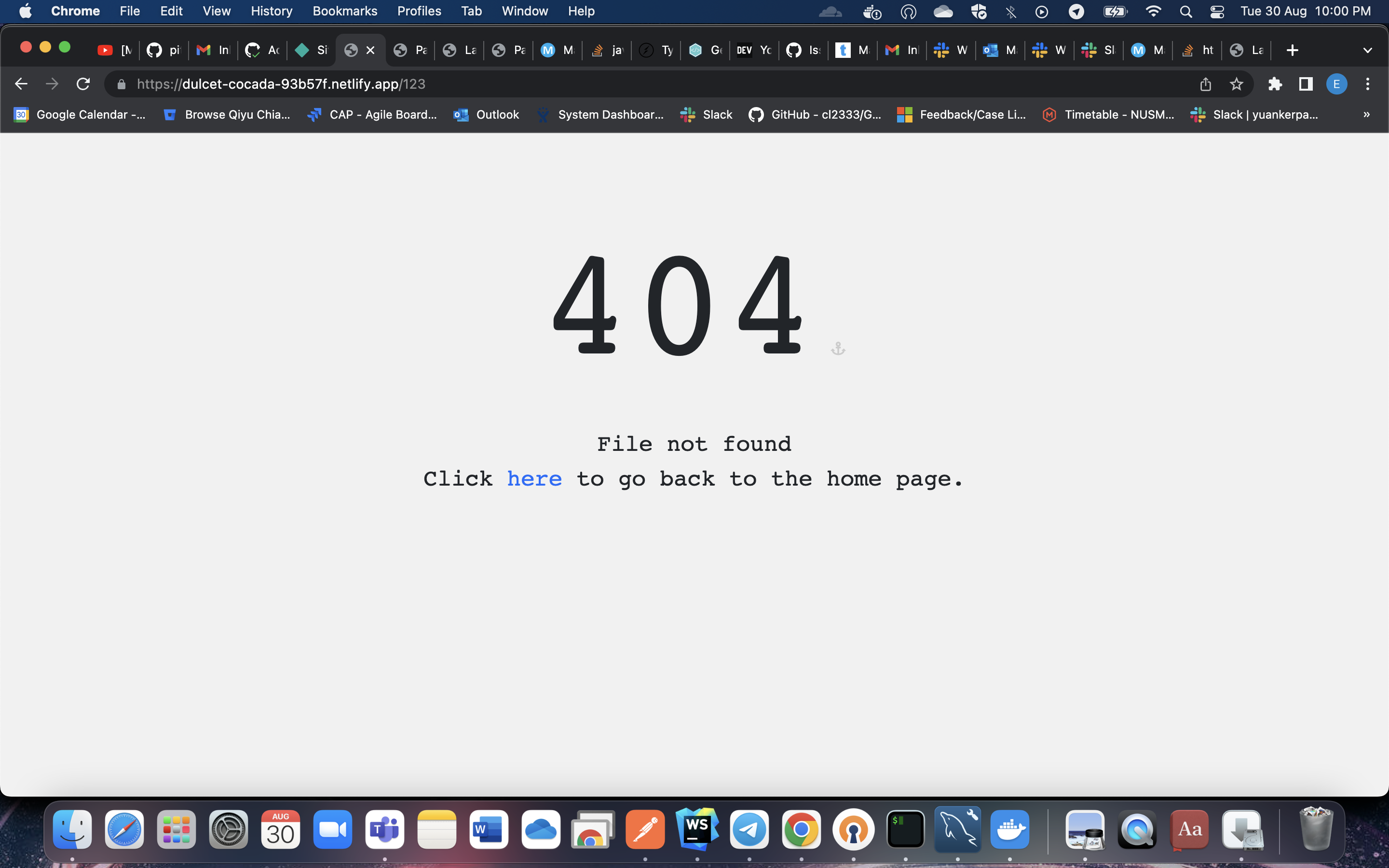
Task: Click the reload page icon
Action: coord(83,84)
